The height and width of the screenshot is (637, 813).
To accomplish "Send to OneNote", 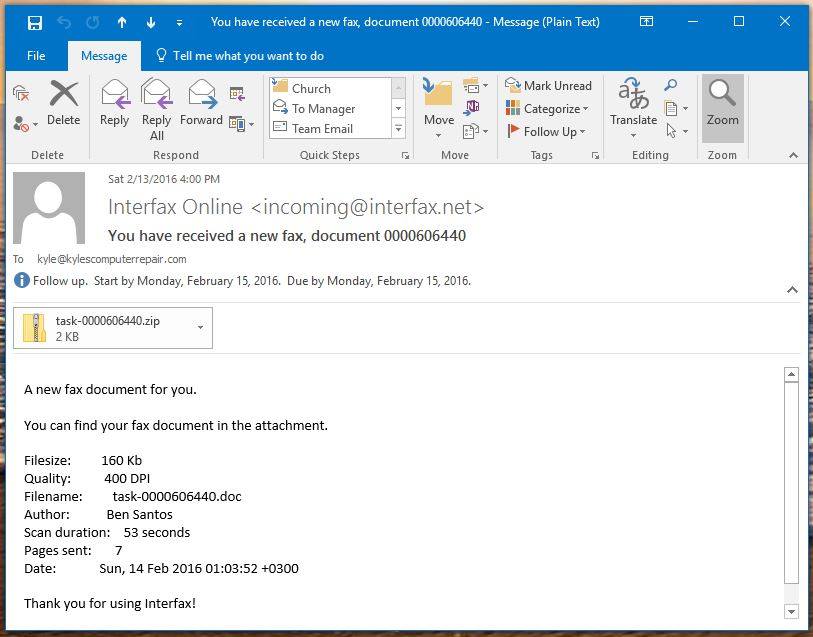I will click(473, 108).
